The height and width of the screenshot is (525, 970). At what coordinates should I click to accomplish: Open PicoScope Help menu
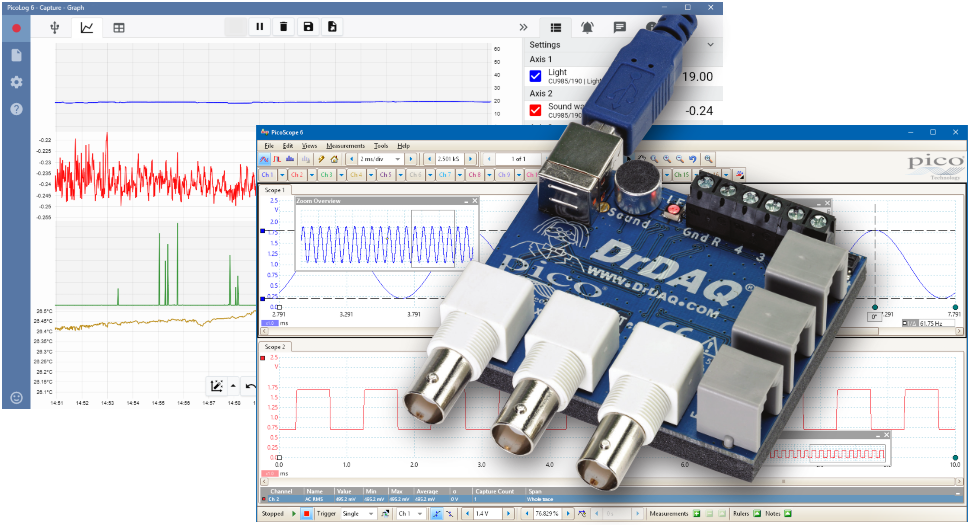(x=403, y=146)
